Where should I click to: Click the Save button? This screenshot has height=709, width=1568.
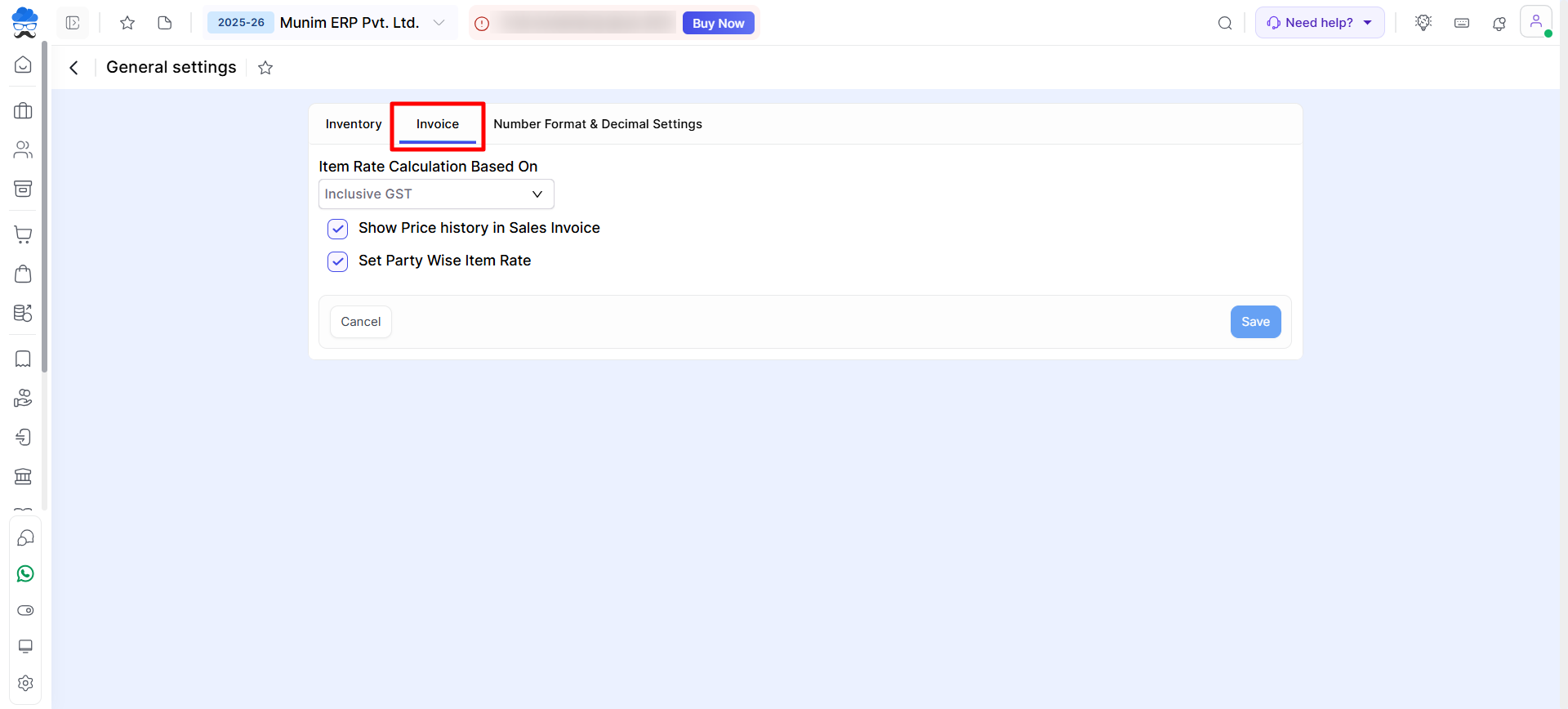1254,322
